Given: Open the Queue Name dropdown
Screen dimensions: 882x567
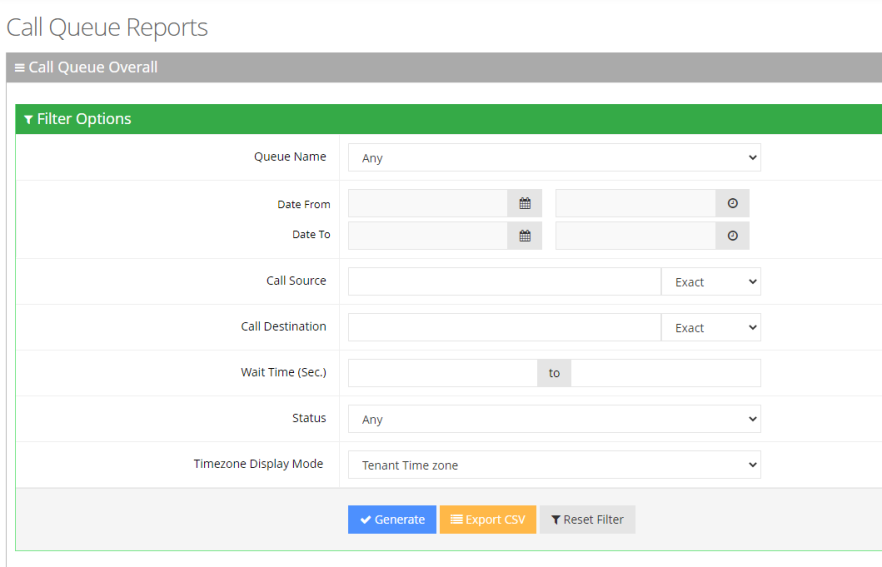Looking at the screenshot, I should [554, 158].
